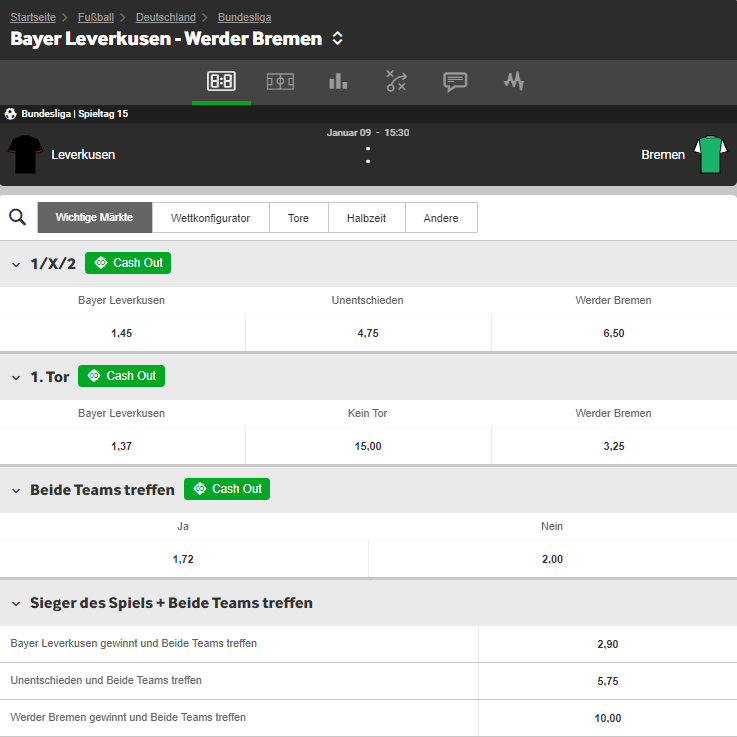Switch to the Tore tab
The height and width of the screenshot is (737, 737).
pos(298,218)
